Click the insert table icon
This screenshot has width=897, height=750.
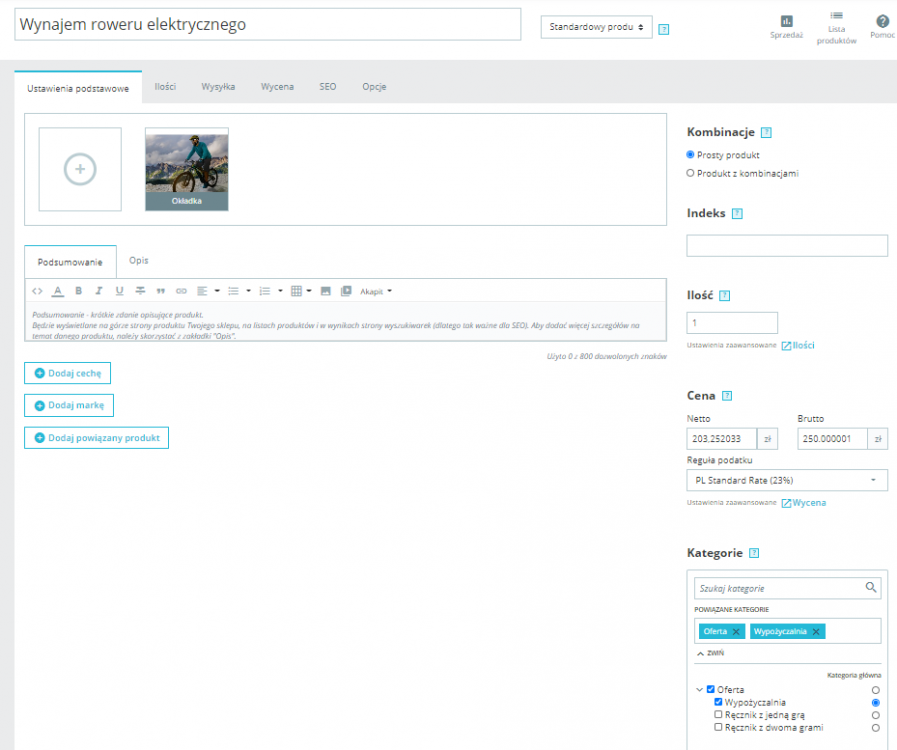click(x=296, y=291)
